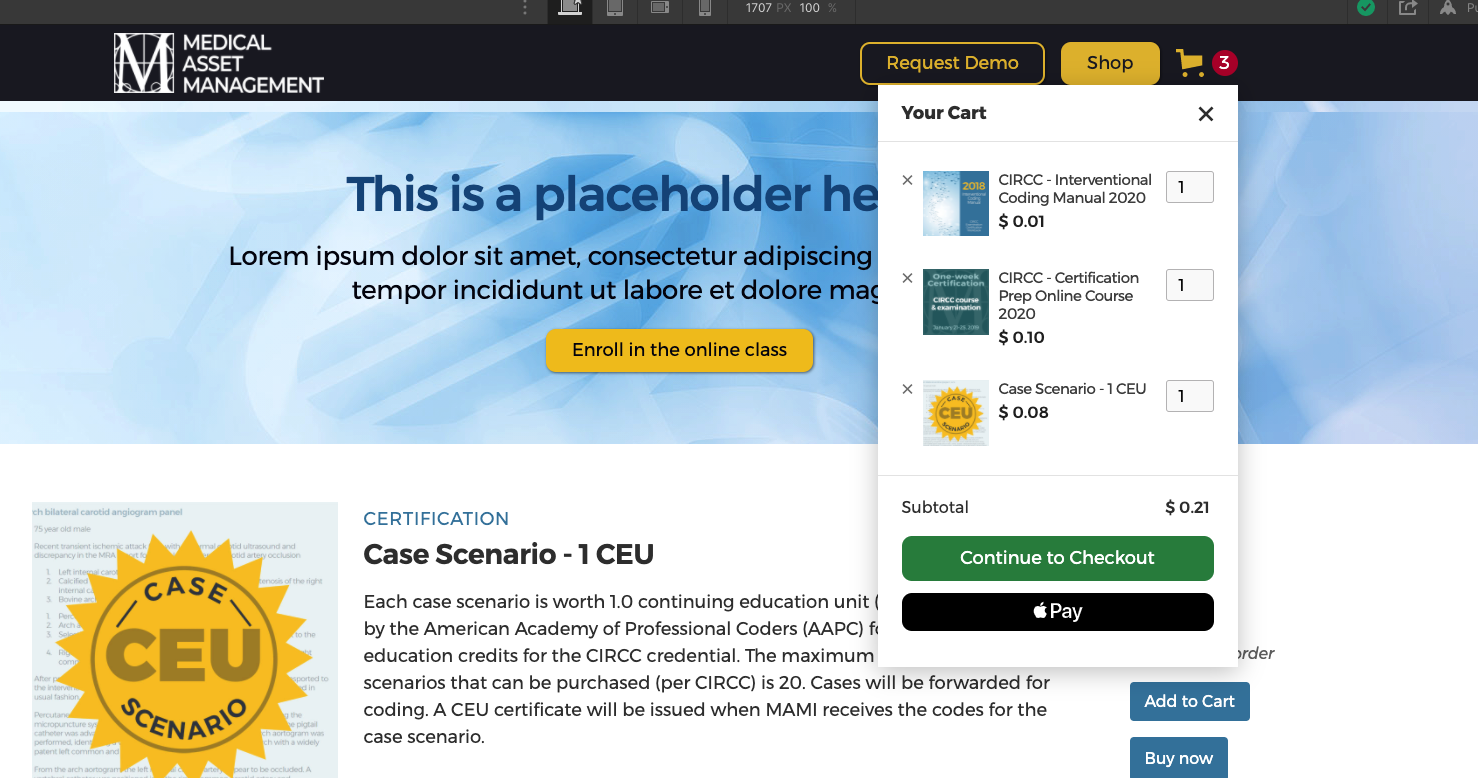This screenshot has width=1478, height=778.
Task: Click the 100 % zoom value
Action: tap(817, 8)
